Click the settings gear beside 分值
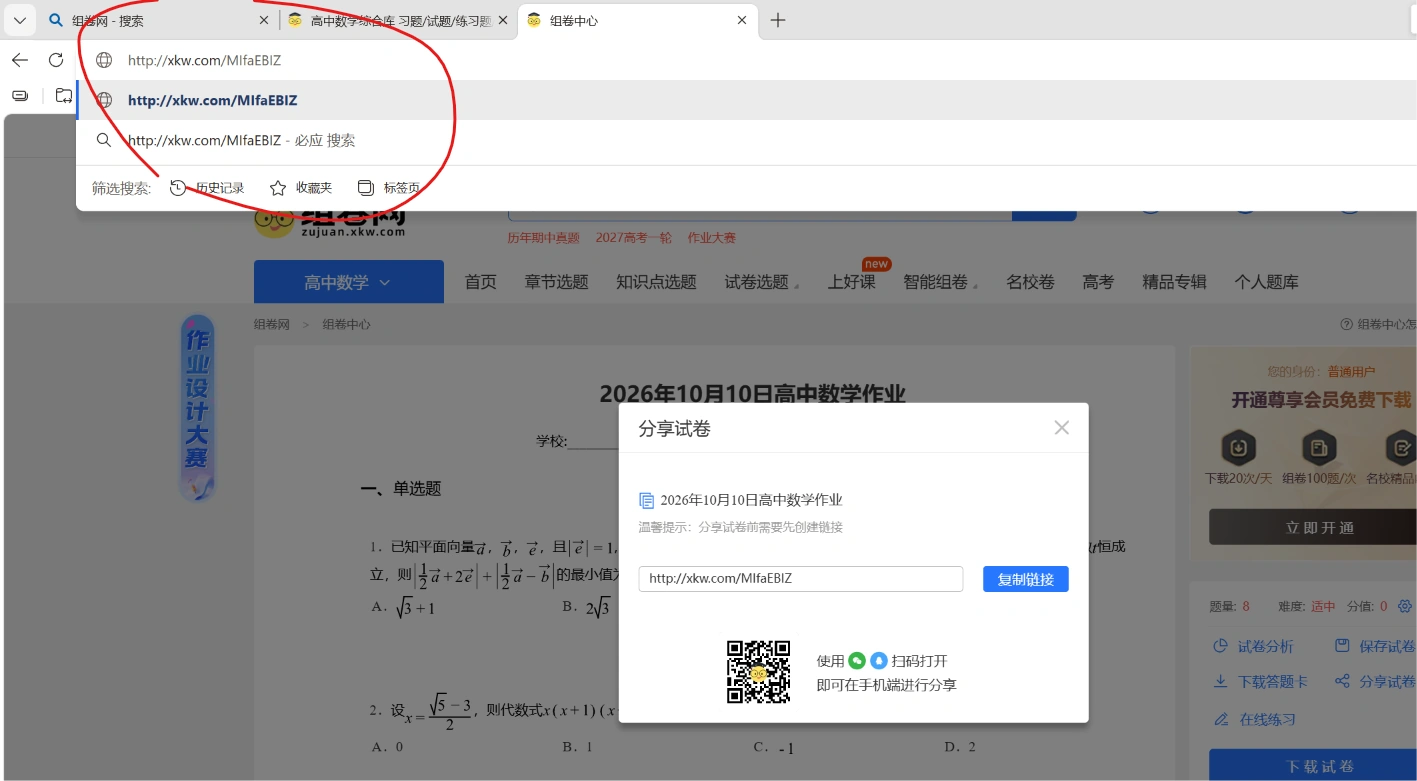 pos(1406,606)
